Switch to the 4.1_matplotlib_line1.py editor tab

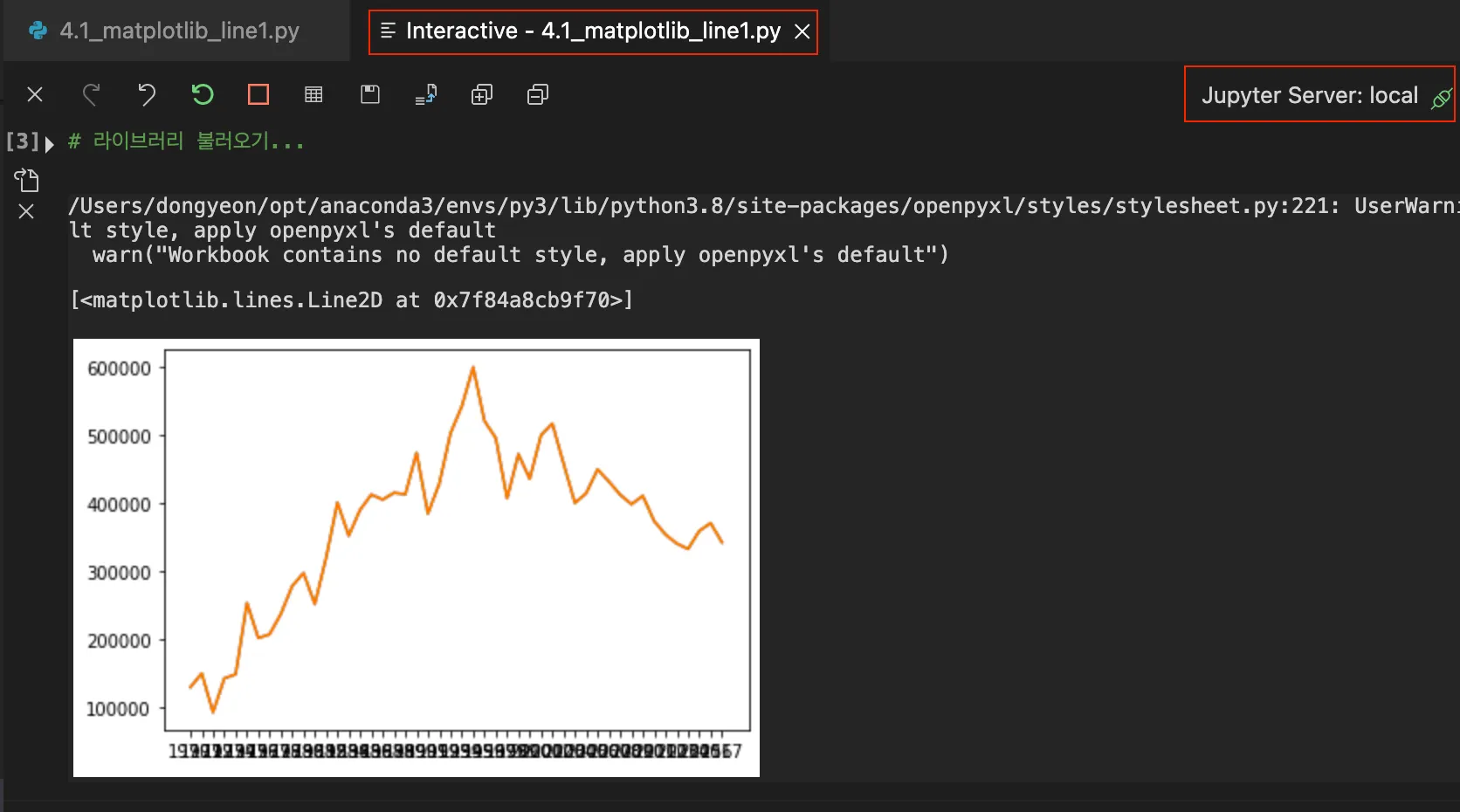[x=177, y=31]
